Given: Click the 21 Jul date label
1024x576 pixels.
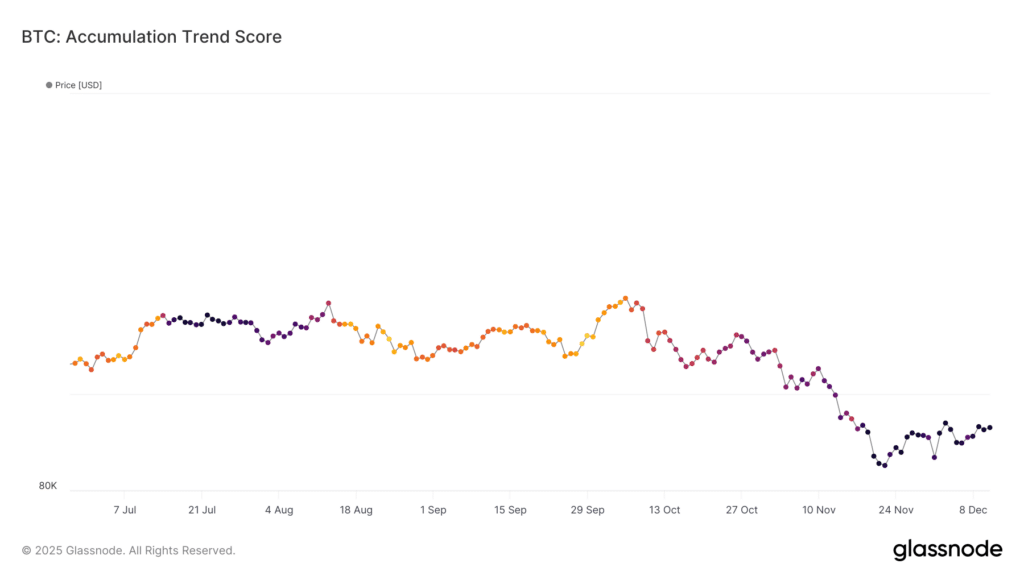Looking at the screenshot, I should 202,510.
